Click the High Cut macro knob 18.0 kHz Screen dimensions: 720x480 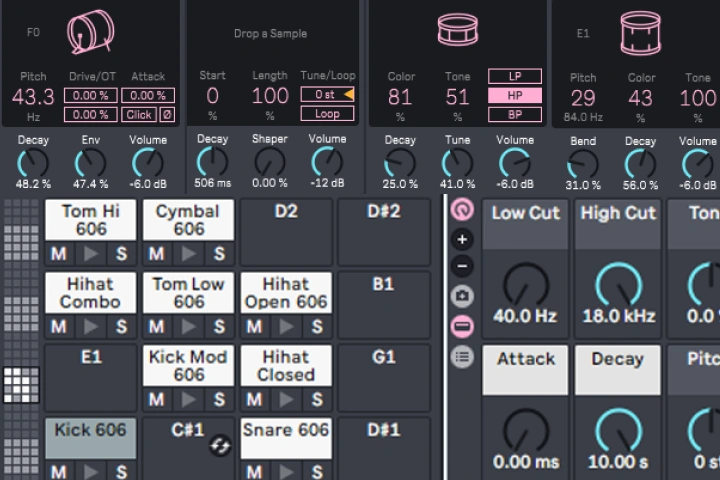pos(618,284)
